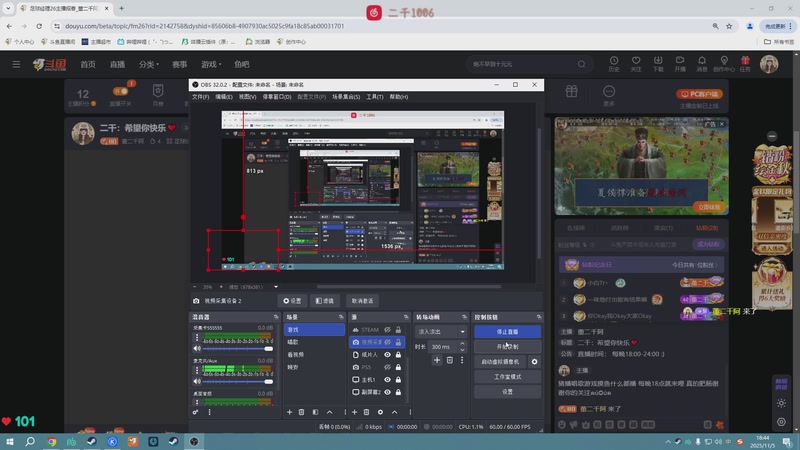
Task: Open the OBS 文件(F) menu
Action: [201, 97]
